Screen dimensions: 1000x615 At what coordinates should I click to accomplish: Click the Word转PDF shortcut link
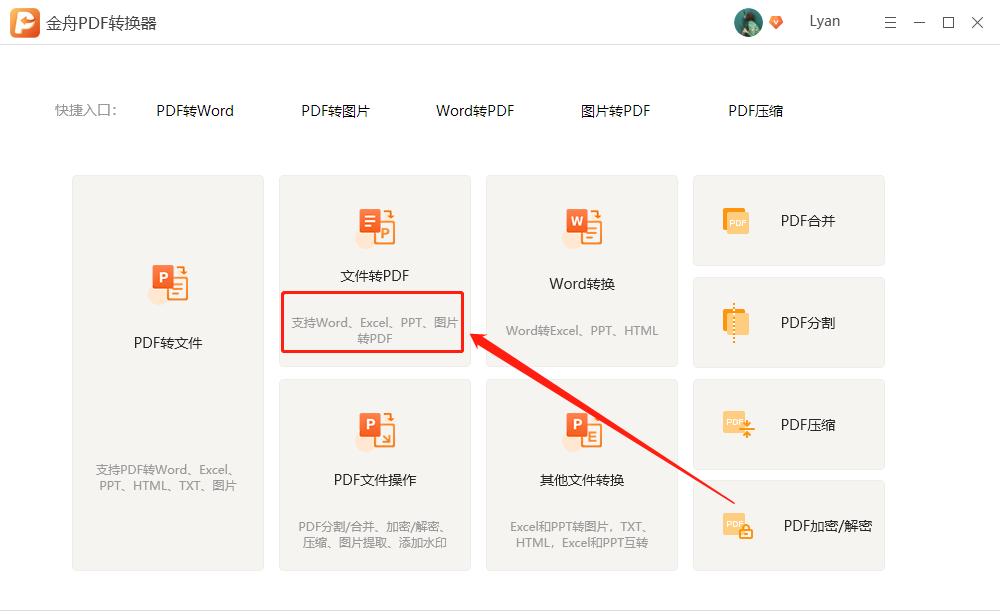(x=473, y=111)
